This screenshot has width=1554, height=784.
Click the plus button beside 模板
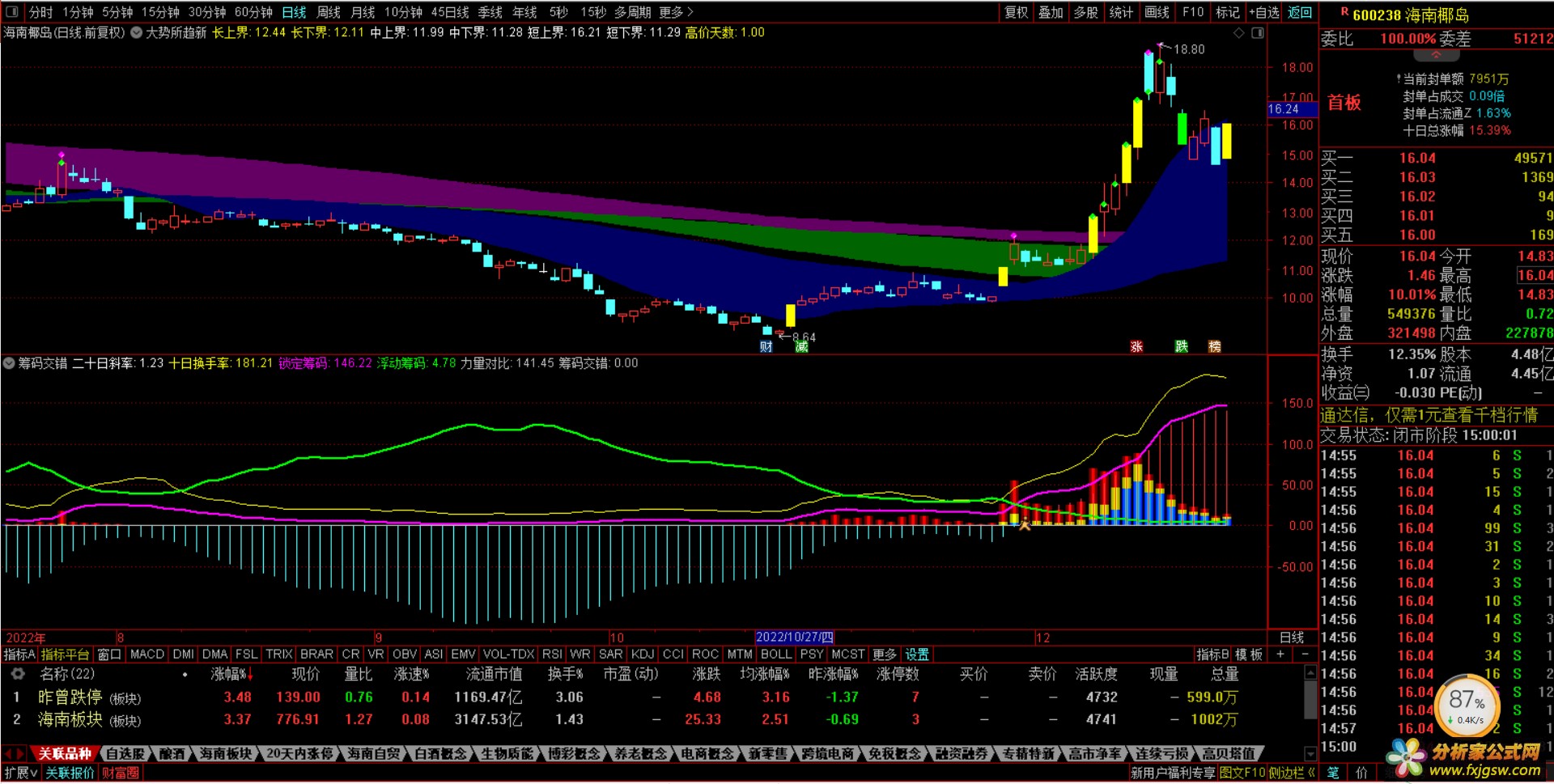1280,654
